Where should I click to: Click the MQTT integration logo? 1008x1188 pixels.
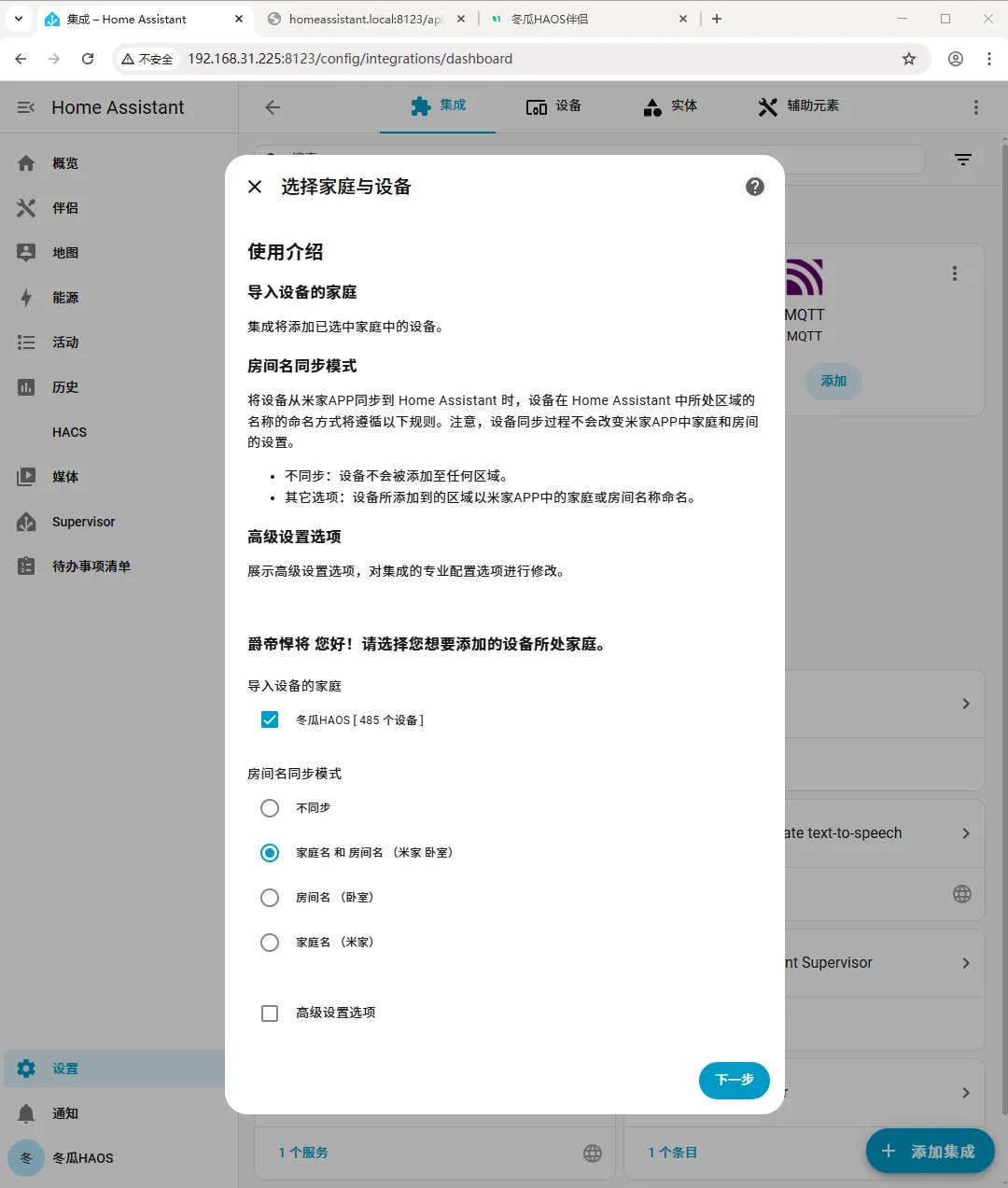pos(805,277)
